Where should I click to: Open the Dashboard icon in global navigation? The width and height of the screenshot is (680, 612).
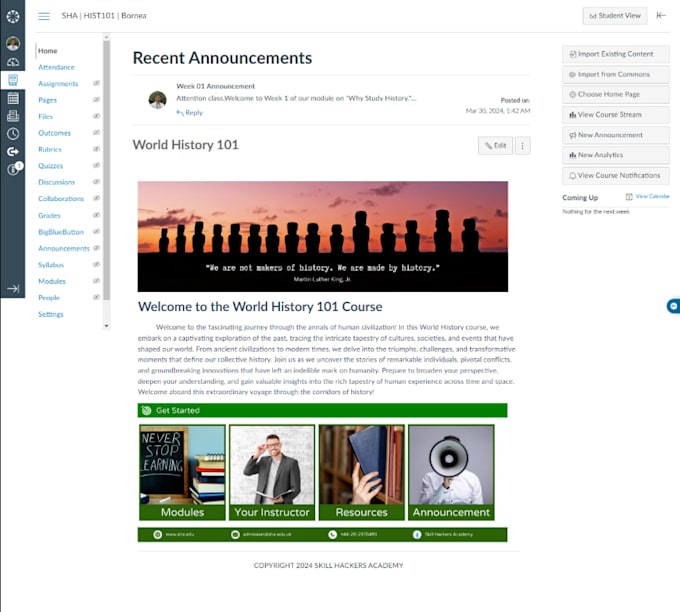click(x=13, y=62)
